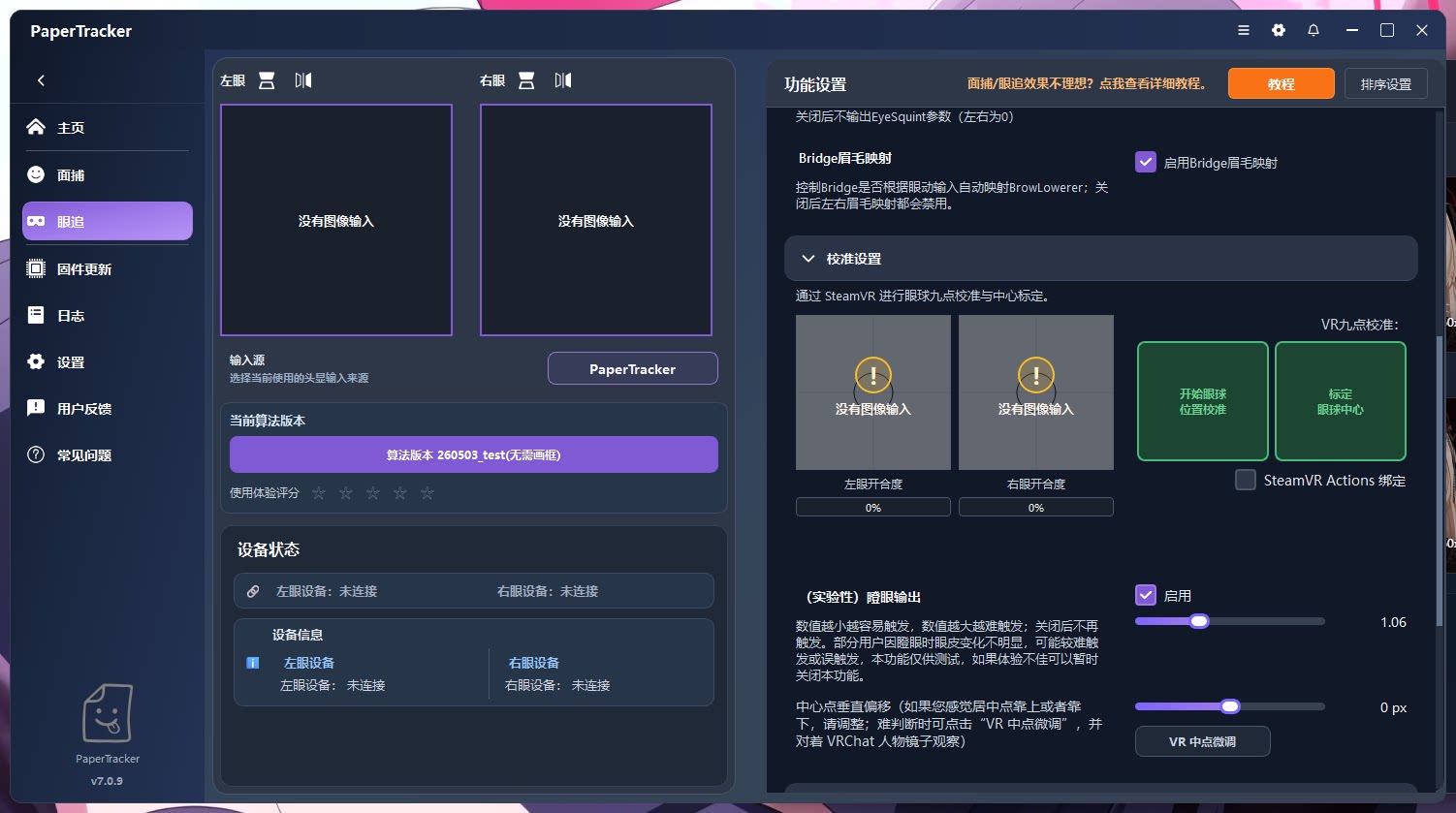The height and width of the screenshot is (813, 1456).
Task: Flip the left eye image vertically
Action: click(267, 80)
